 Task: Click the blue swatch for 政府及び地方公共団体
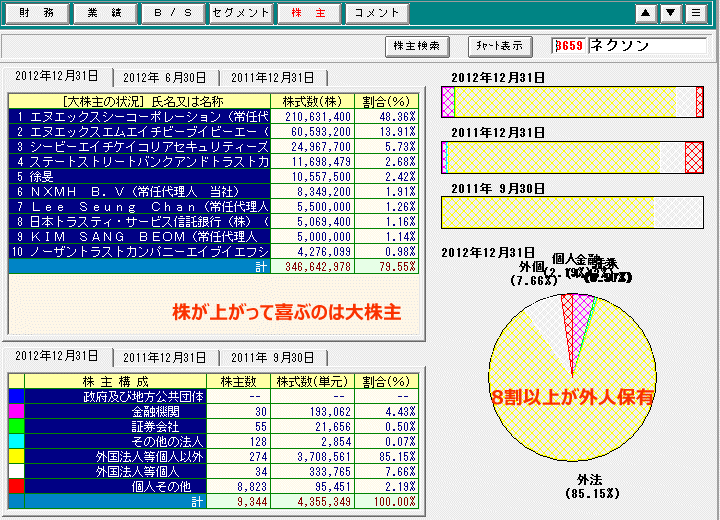17,396
